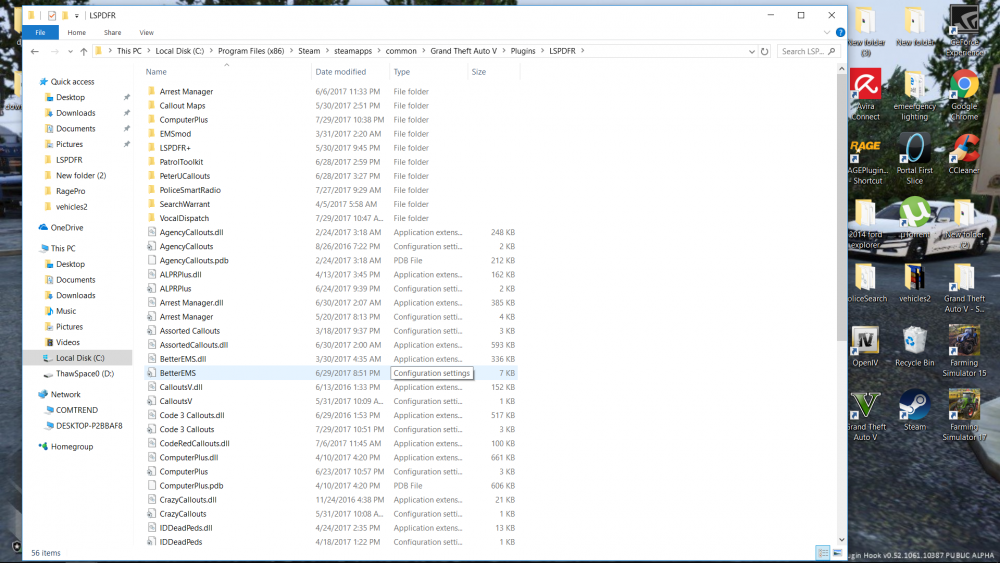Select the BetterEMS configuration settings file
This screenshot has width=1000, height=563.
[331, 373]
